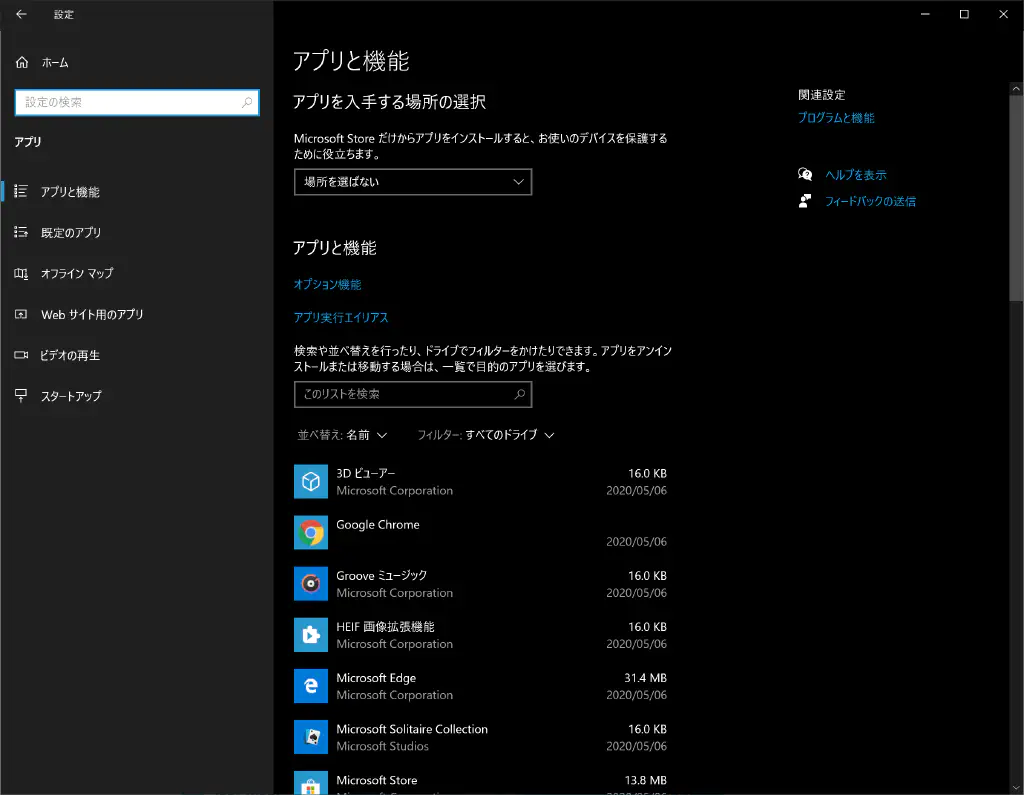This screenshot has width=1024, height=795.
Task: Click the 3D ビューアー app icon
Action: (x=310, y=481)
